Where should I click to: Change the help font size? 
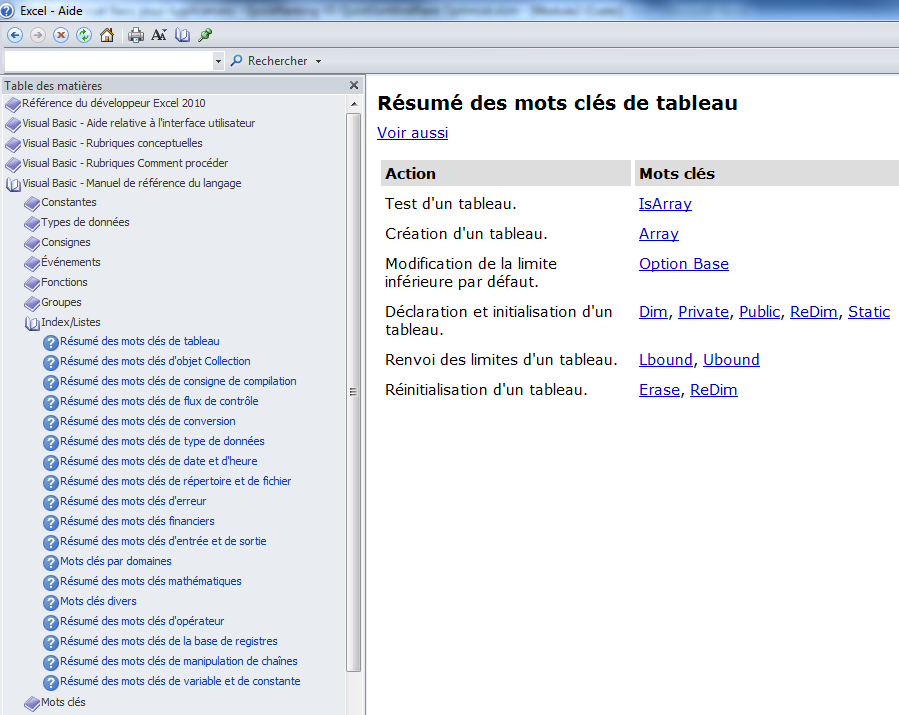coord(159,35)
